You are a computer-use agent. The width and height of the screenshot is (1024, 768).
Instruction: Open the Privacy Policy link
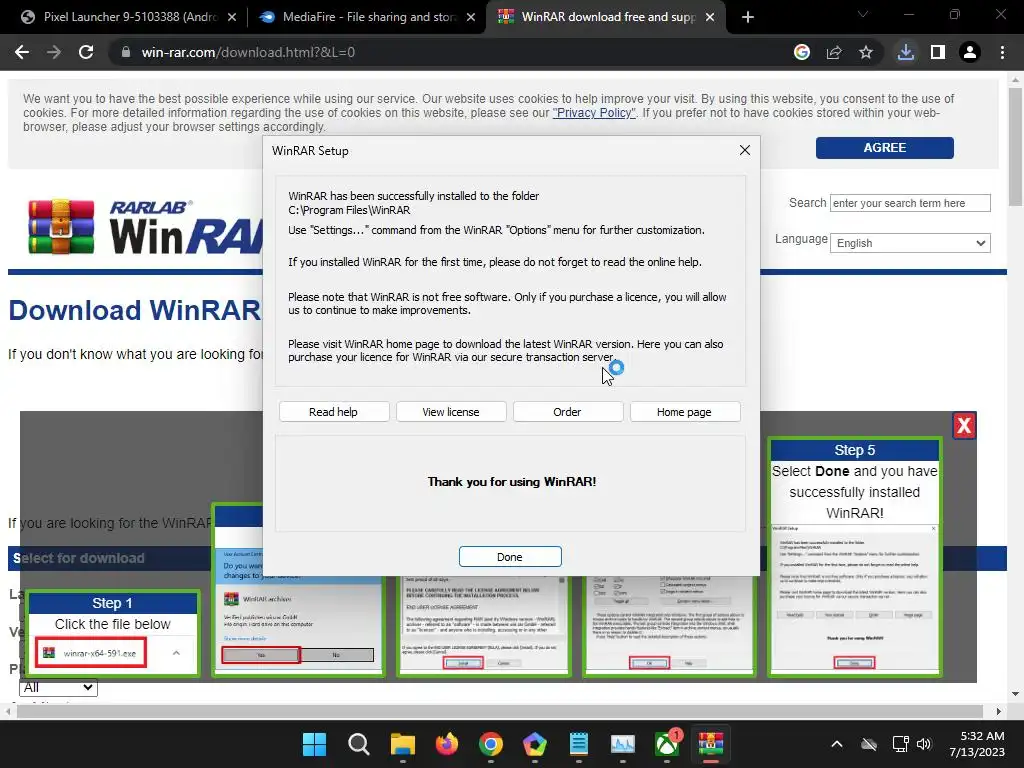[x=594, y=113]
